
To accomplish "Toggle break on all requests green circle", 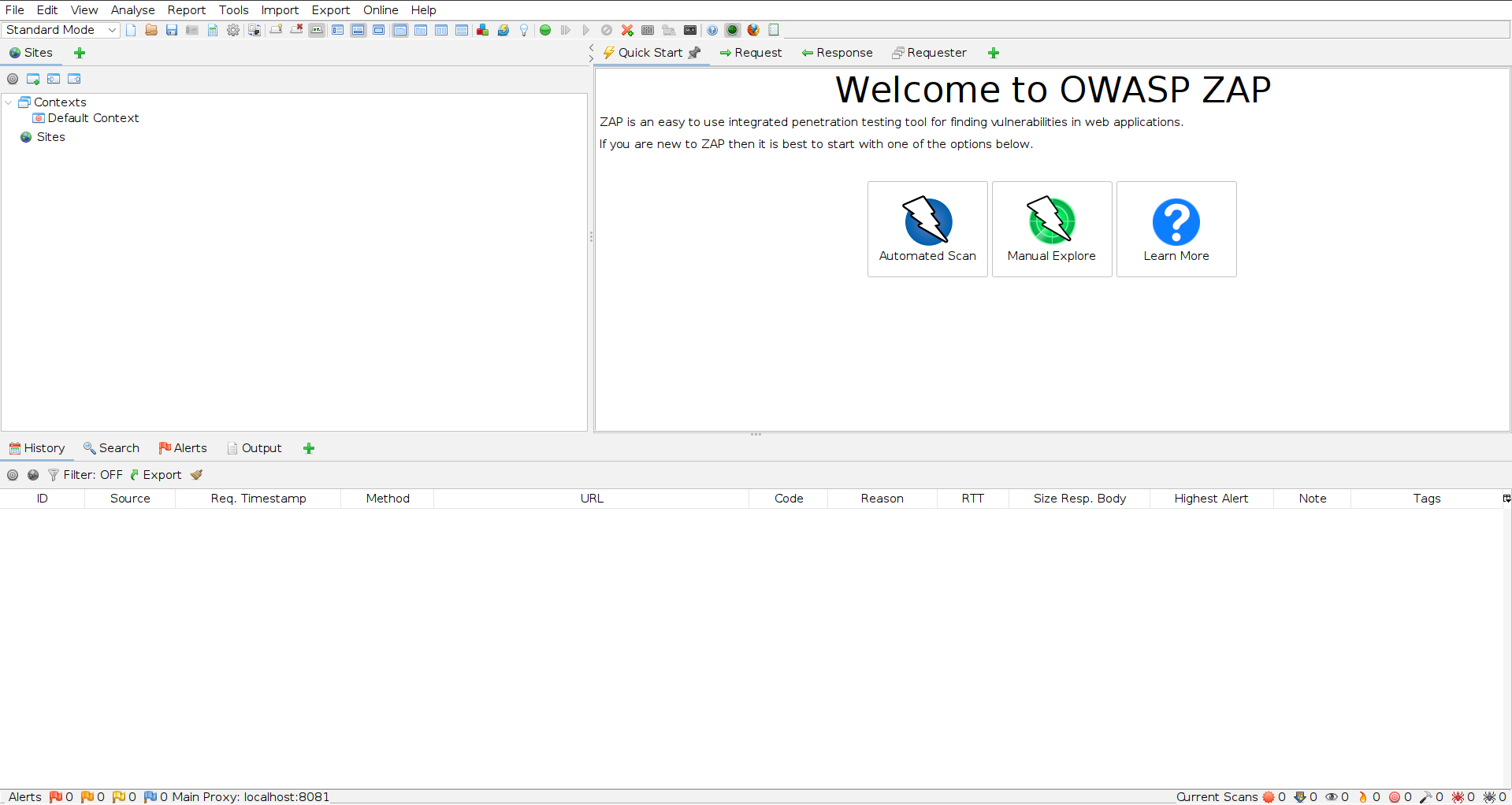I will click(x=545, y=30).
